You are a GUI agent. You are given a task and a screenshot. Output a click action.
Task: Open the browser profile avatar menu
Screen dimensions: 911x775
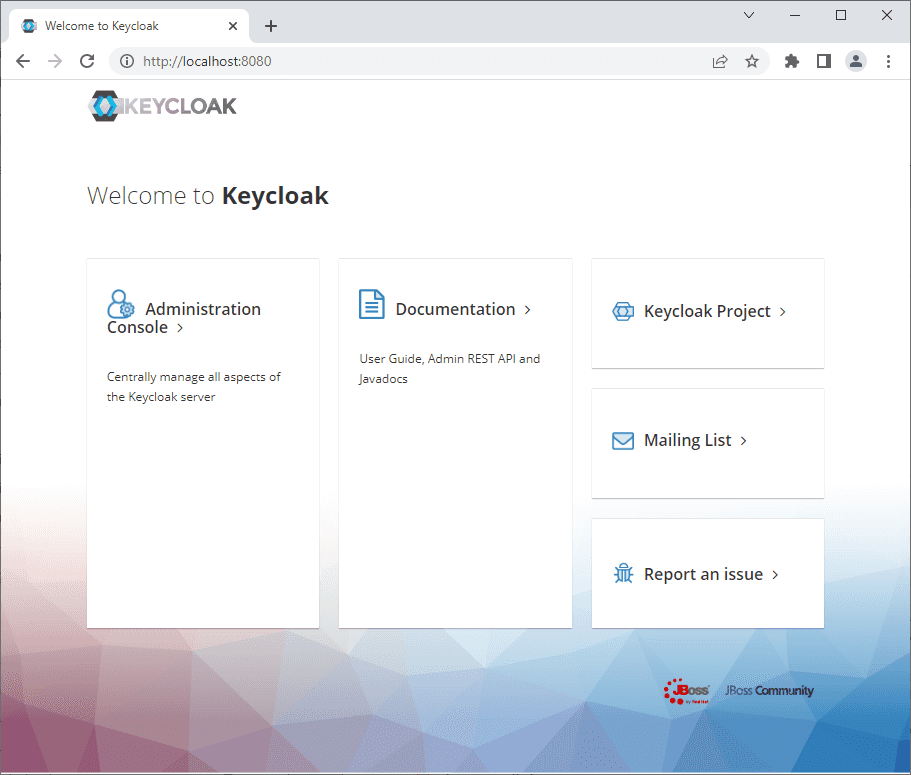click(856, 61)
